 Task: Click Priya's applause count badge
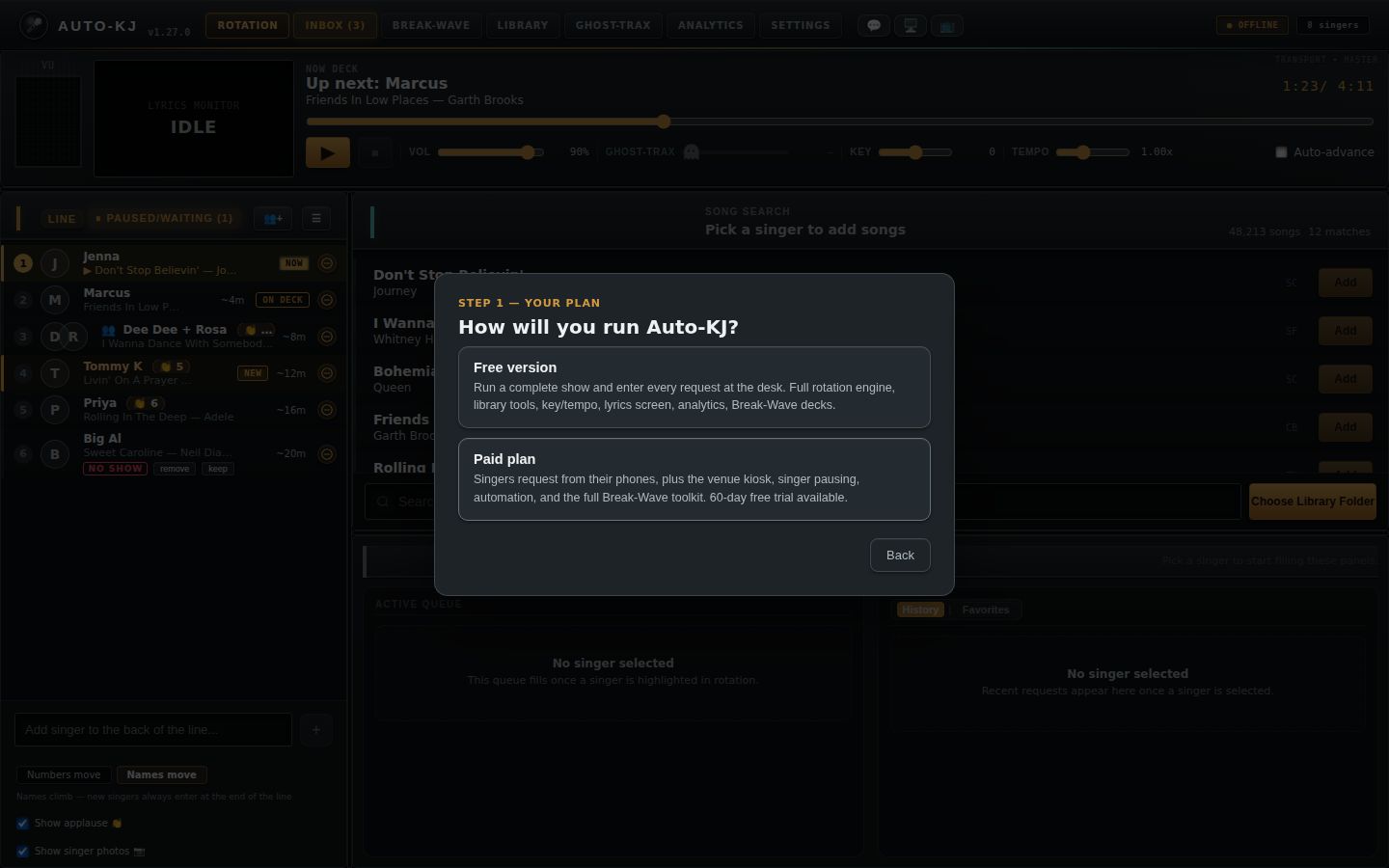point(146,403)
